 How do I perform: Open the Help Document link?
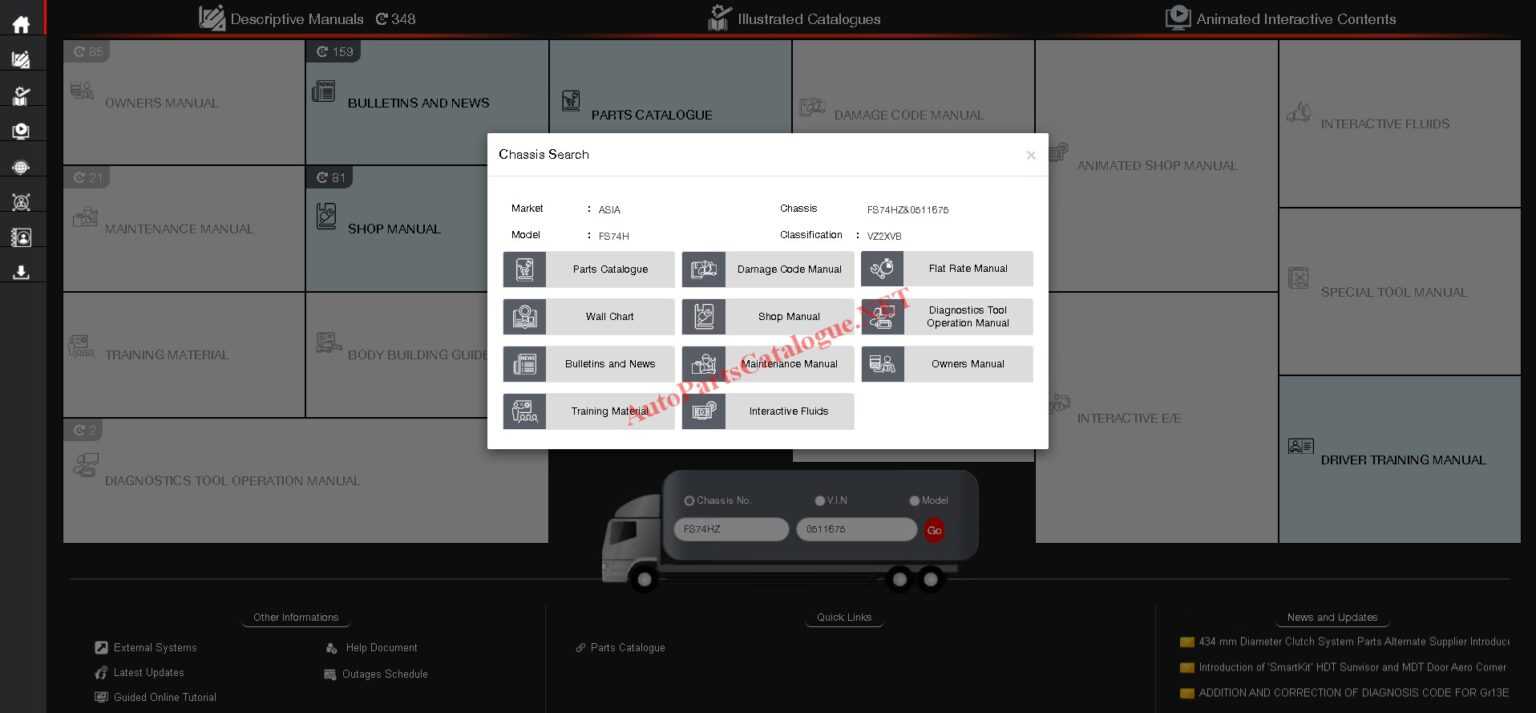click(x=380, y=648)
